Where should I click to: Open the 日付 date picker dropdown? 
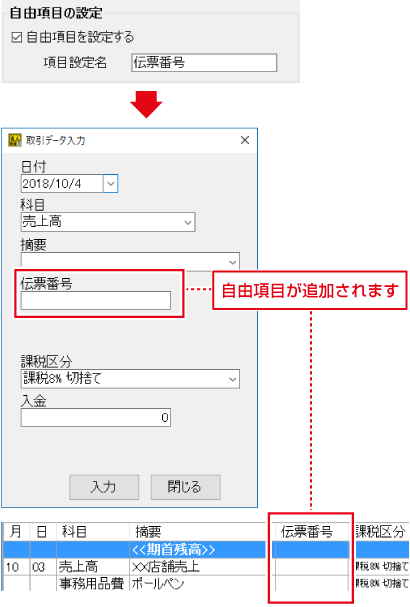111,183
